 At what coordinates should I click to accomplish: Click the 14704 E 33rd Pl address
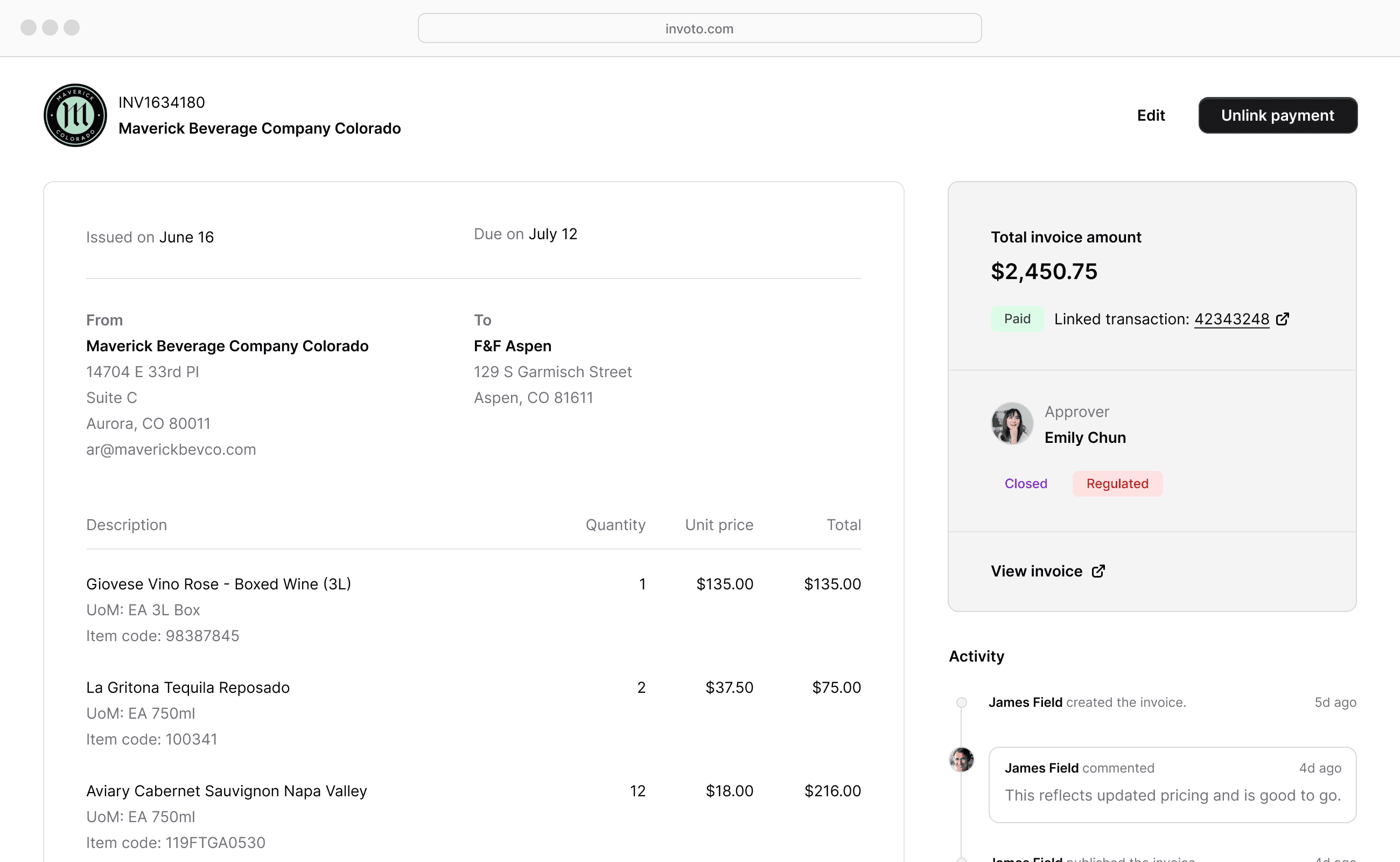(x=143, y=372)
